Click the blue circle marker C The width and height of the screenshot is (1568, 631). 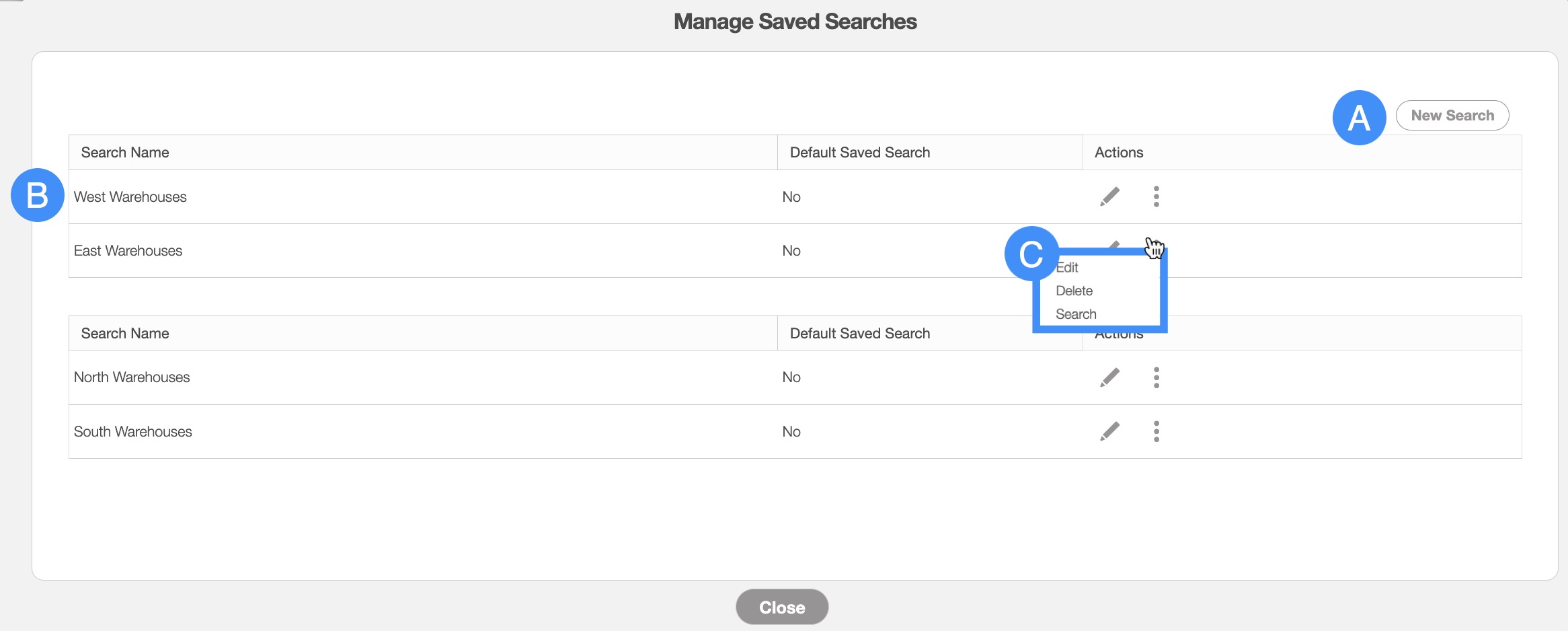[x=1031, y=254]
